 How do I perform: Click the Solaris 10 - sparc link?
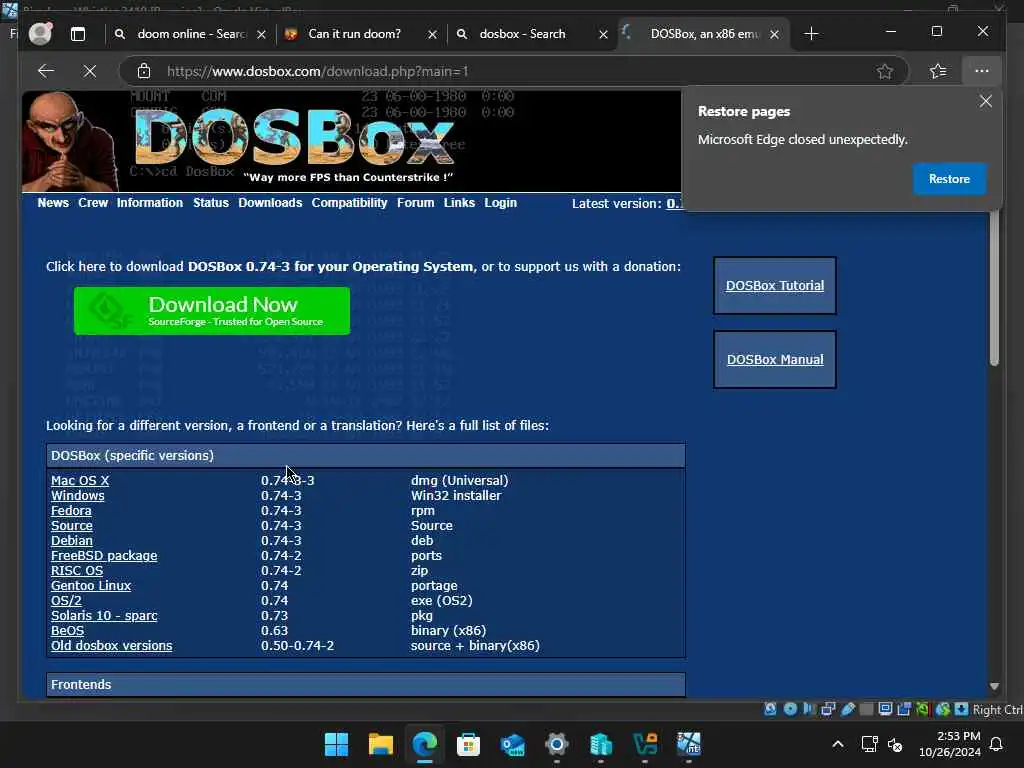point(104,616)
